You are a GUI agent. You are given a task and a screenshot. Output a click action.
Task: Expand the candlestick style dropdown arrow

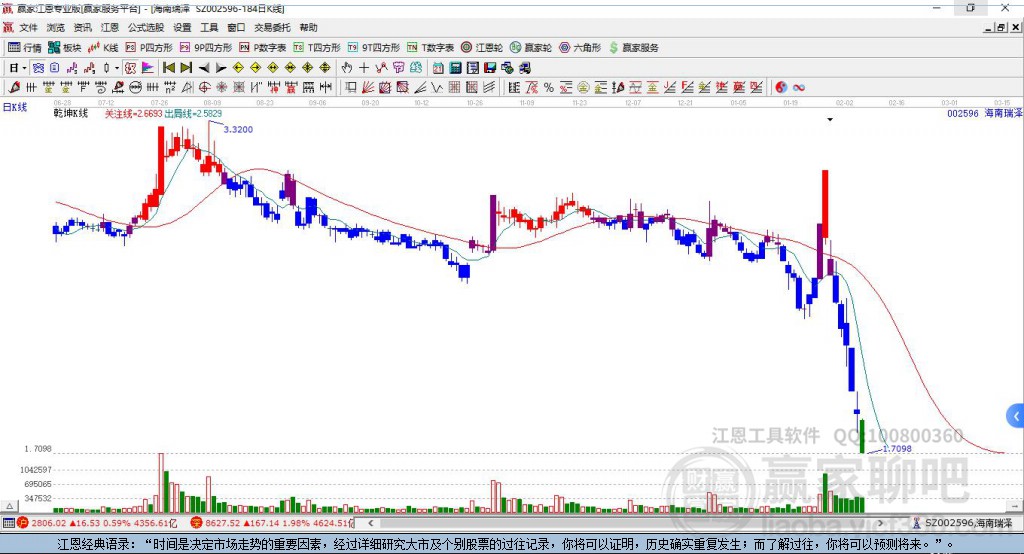[117, 68]
